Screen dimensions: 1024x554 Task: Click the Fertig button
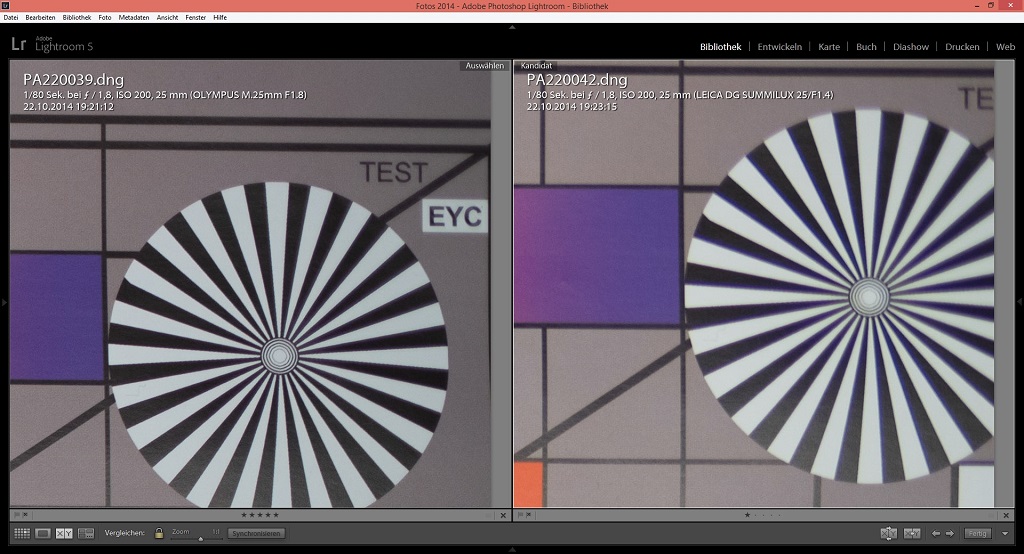click(x=977, y=533)
